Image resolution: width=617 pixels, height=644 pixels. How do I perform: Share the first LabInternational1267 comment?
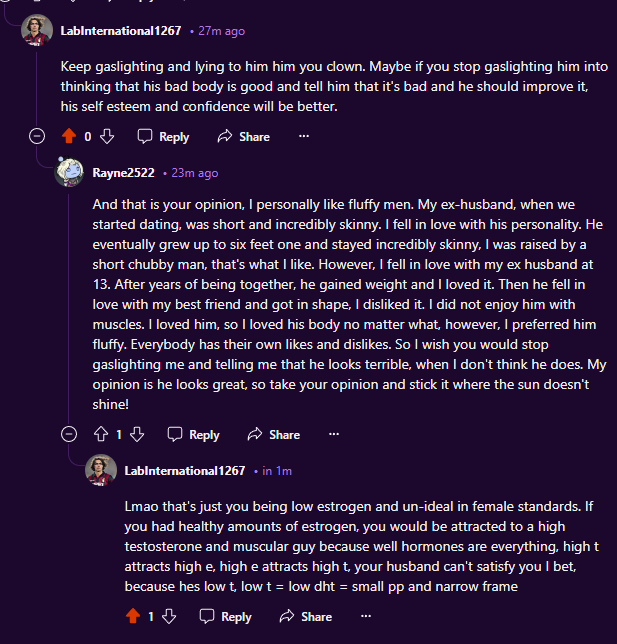[x=243, y=137]
